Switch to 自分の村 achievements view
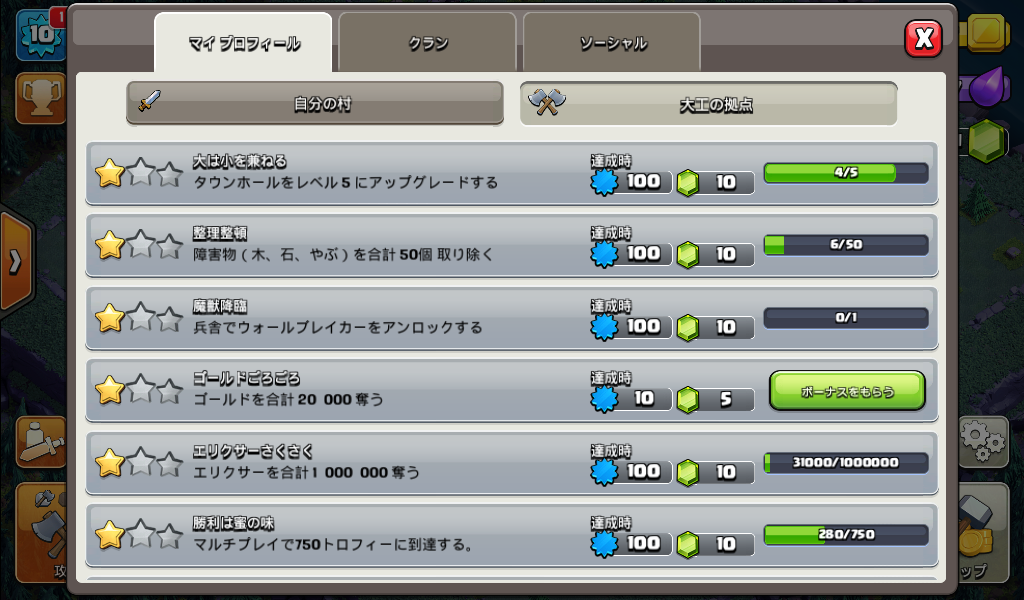This screenshot has height=600, width=1024. tap(315, 103)
